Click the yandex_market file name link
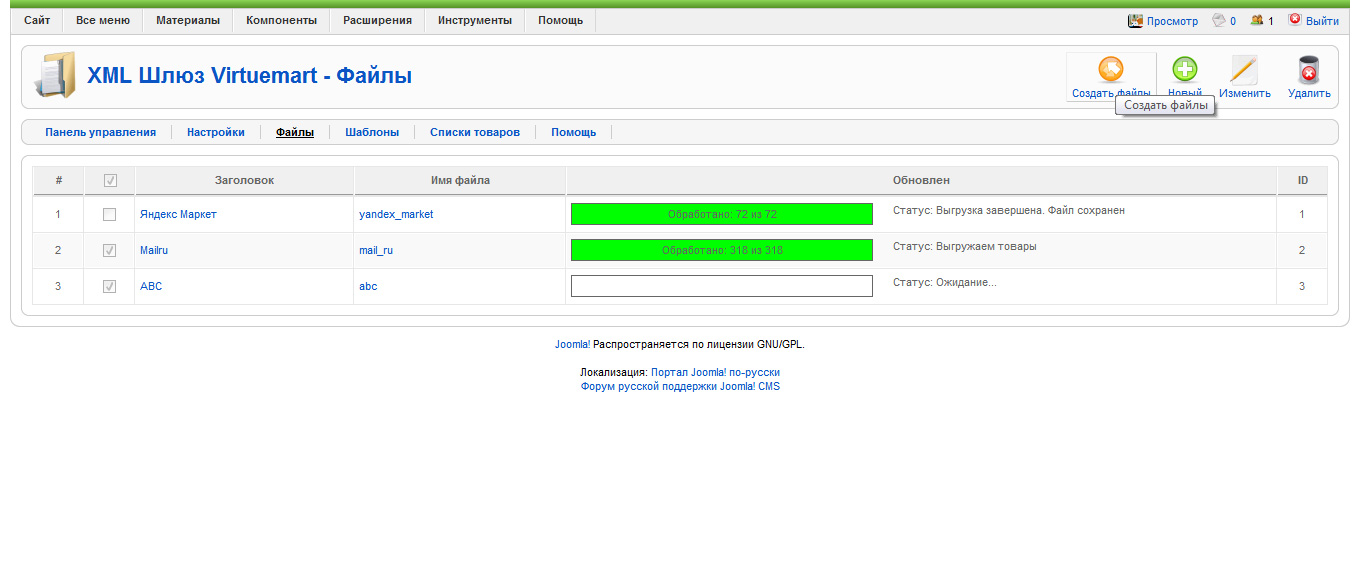 [x=396, y=214]
